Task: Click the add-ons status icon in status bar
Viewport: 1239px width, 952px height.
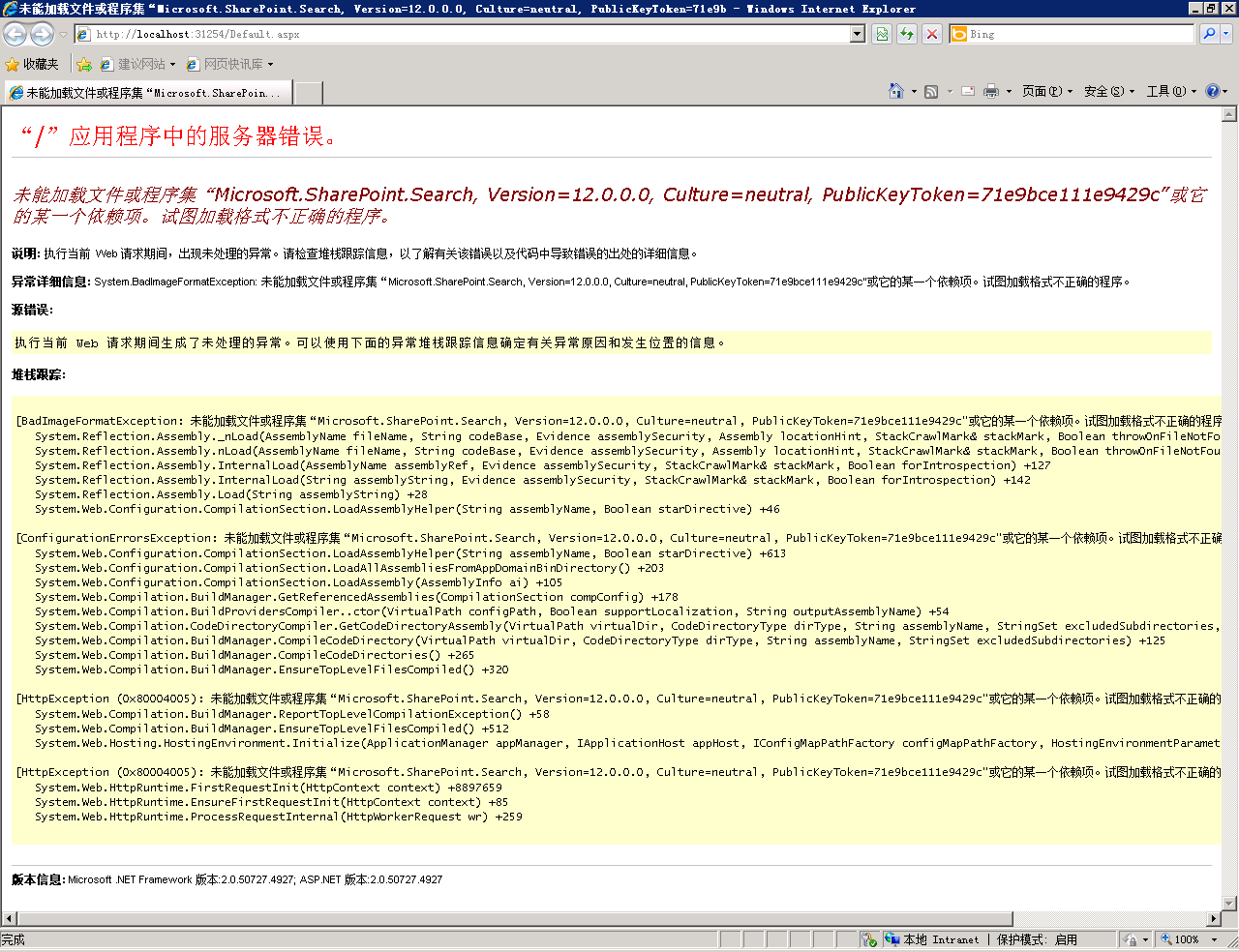Action: click(x=869, y=939)
